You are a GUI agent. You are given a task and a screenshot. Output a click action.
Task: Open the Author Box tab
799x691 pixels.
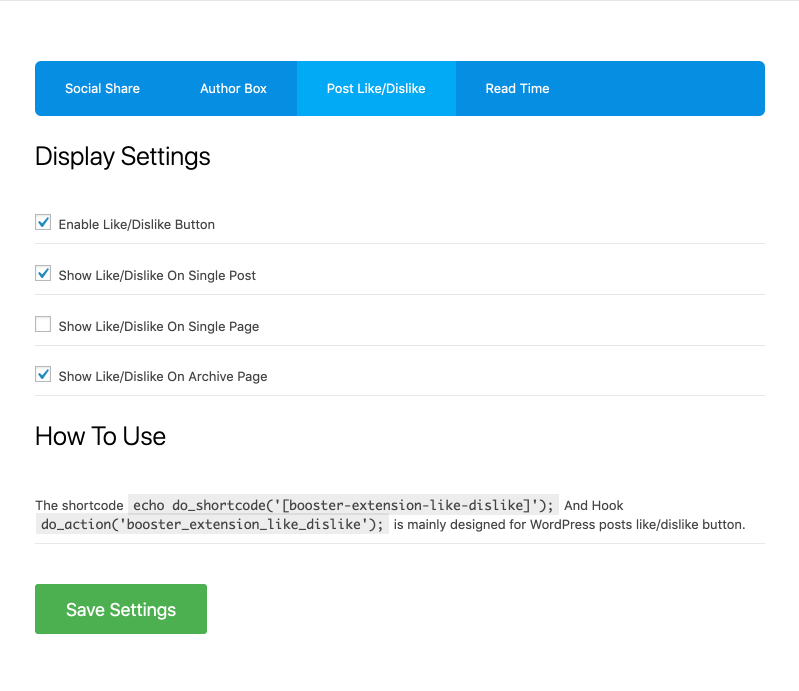tap(233, 89)
